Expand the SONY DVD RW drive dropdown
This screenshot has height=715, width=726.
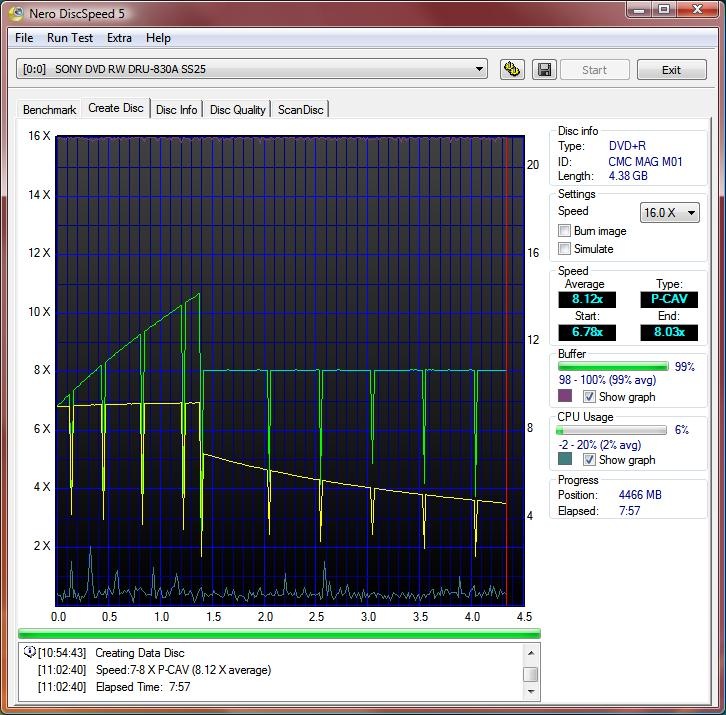click(x=480, y=70)
